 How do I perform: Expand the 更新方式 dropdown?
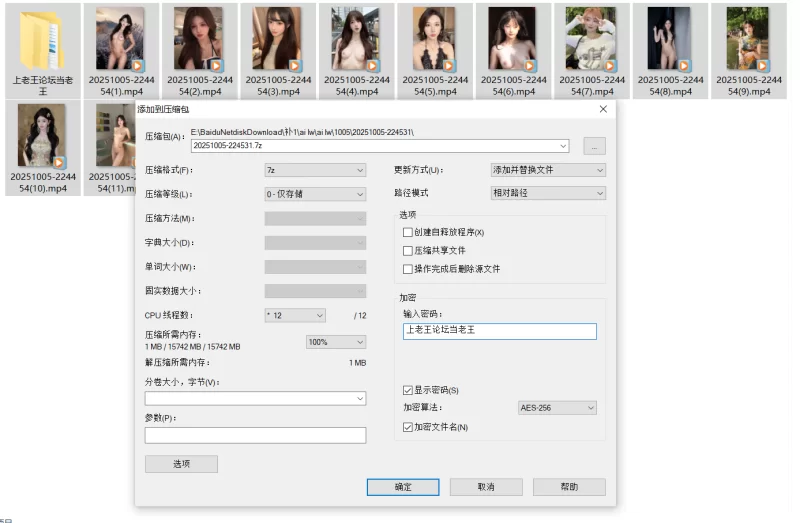coord(547,170)
